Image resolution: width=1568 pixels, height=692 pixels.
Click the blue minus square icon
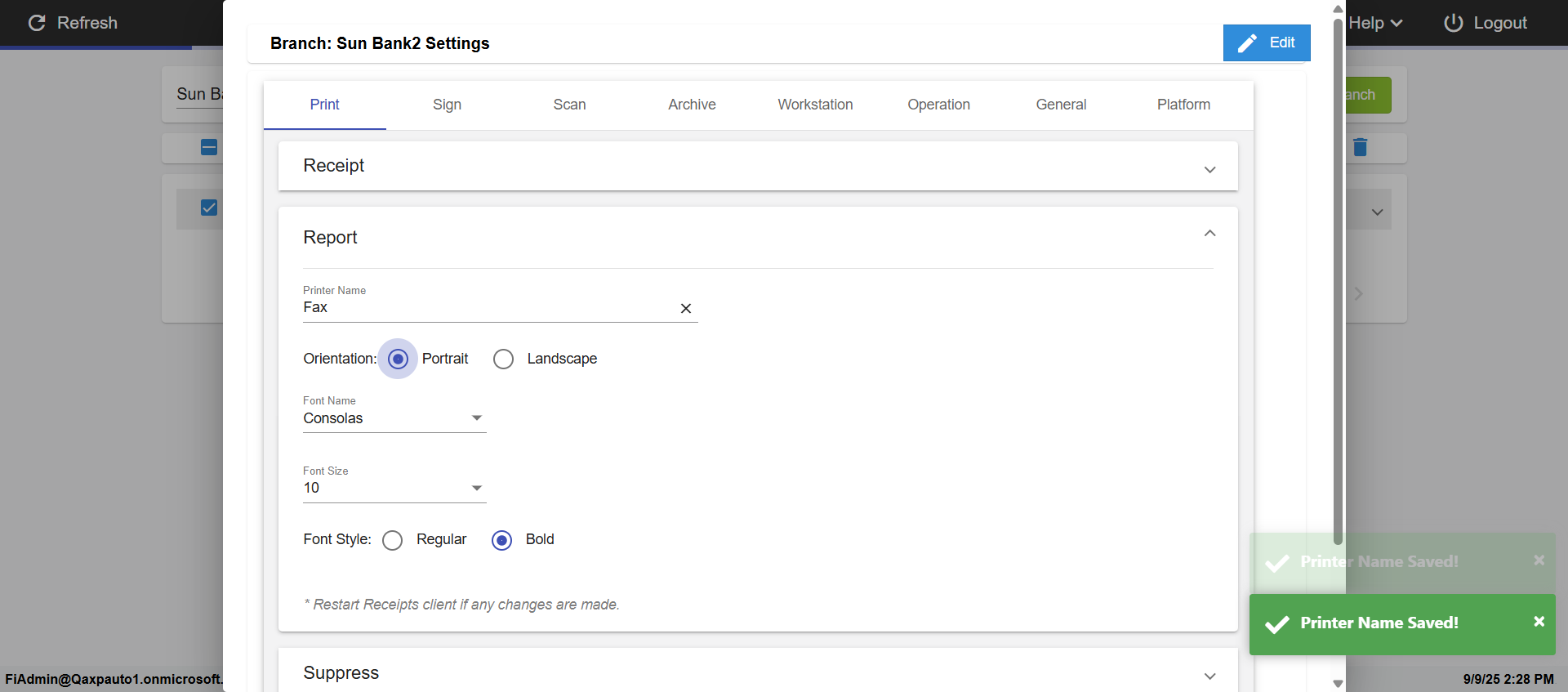point(209,147)
